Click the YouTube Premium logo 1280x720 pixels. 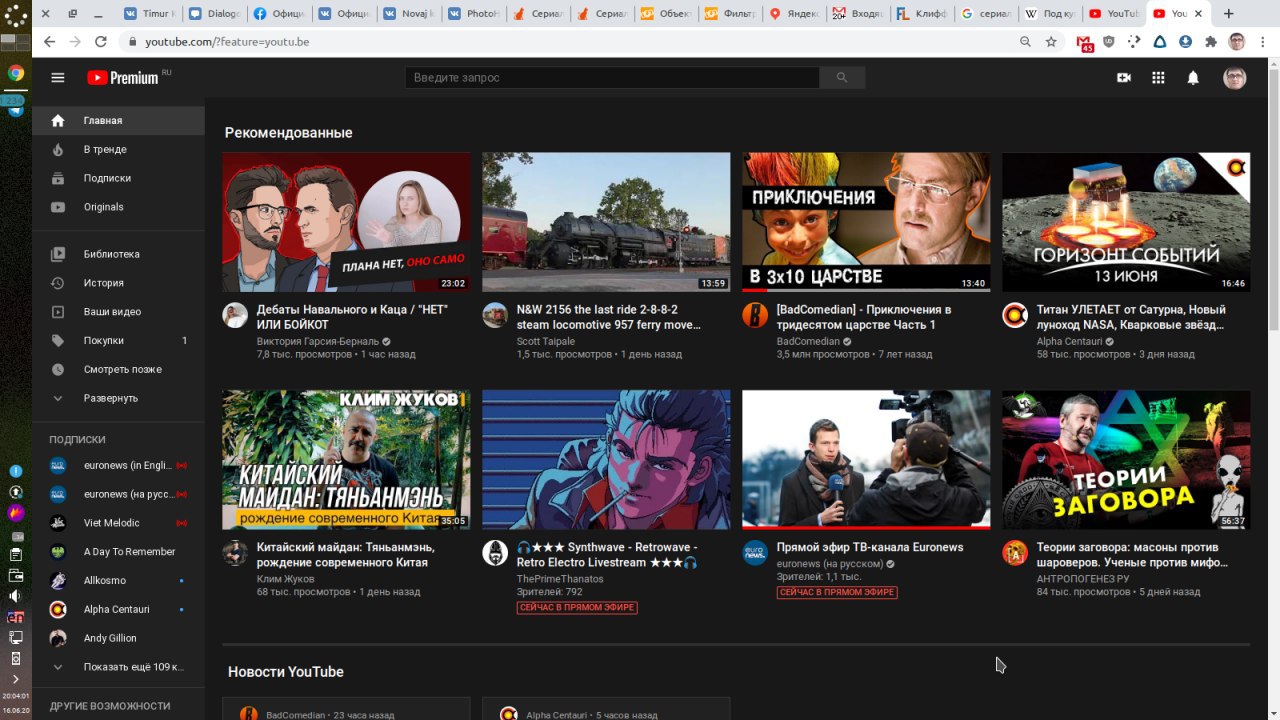122,78
